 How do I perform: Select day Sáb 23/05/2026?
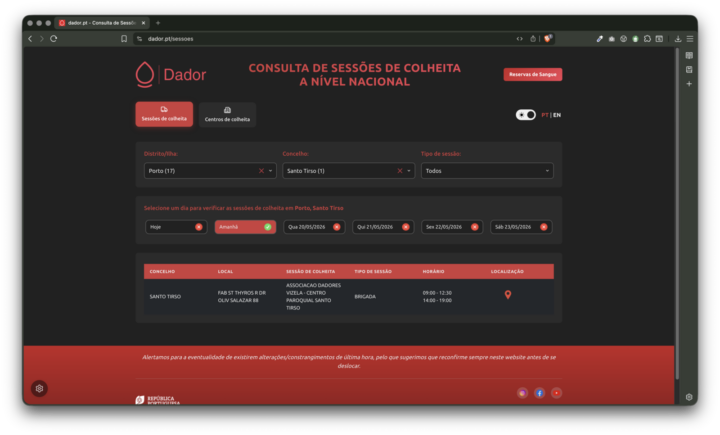521,227
